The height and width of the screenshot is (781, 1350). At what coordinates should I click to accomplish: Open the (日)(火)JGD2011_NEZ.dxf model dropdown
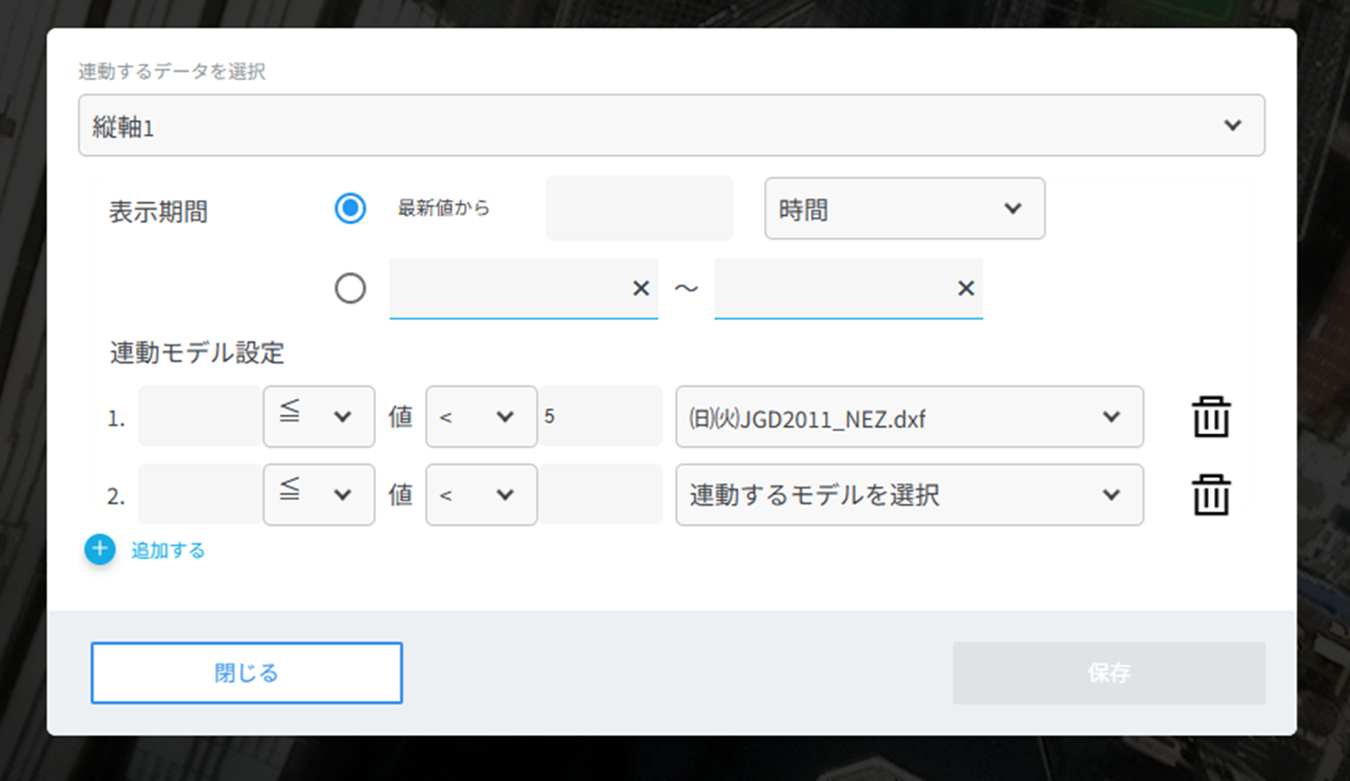908,417
